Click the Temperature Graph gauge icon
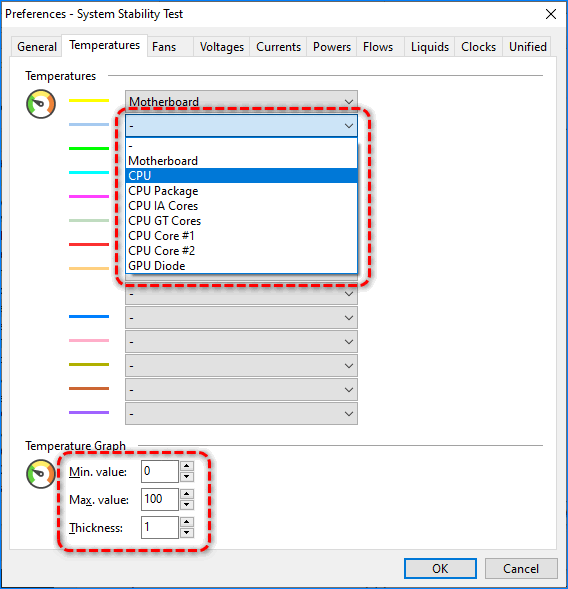The width and height of the screenshot is (568, 589). click(x=41, y=474)
